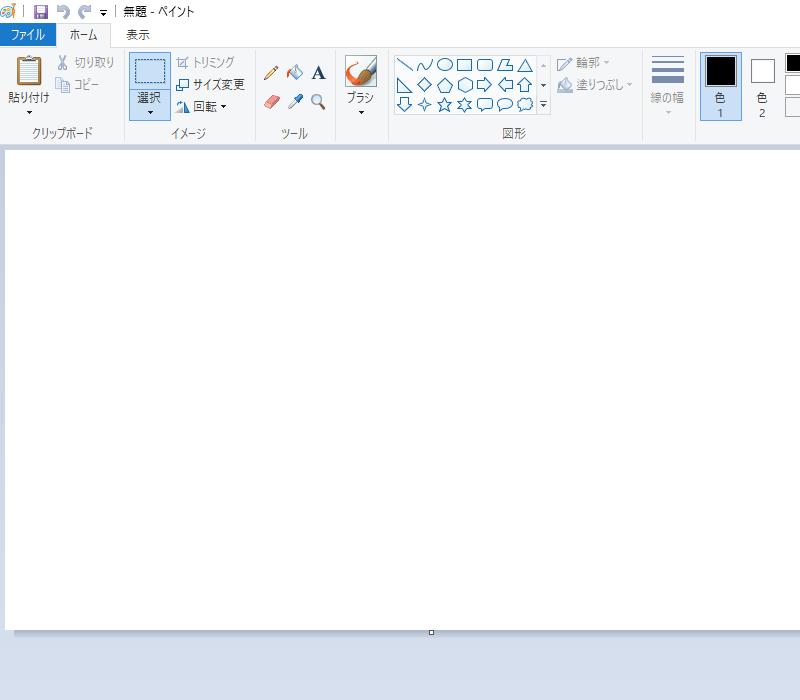Viewport: 800px width, 700px height.
Task: Click the コピー copy button
Action: [77, 84]
